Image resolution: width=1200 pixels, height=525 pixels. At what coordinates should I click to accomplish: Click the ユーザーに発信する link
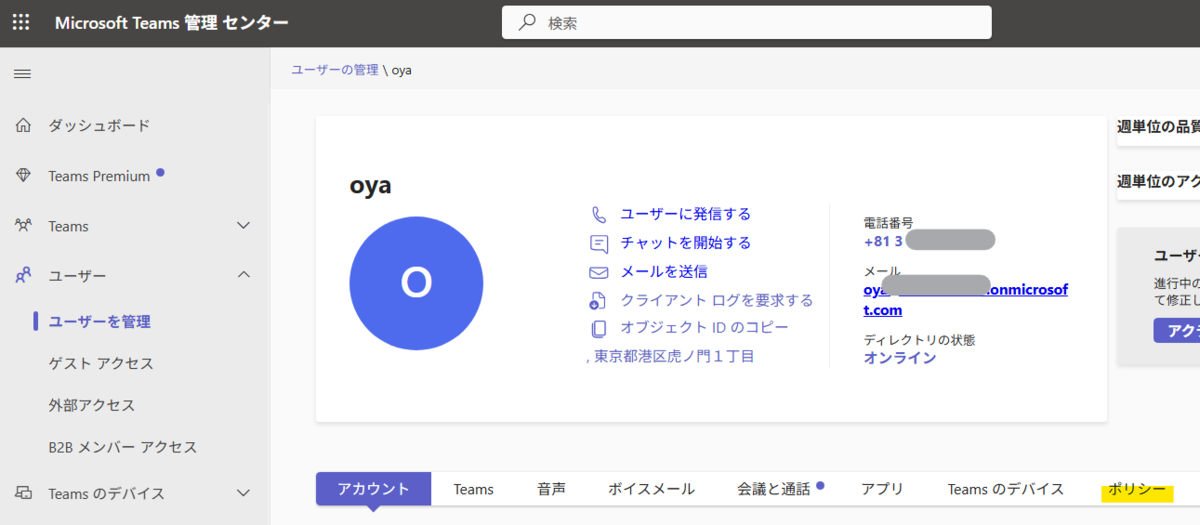point(686,214)
